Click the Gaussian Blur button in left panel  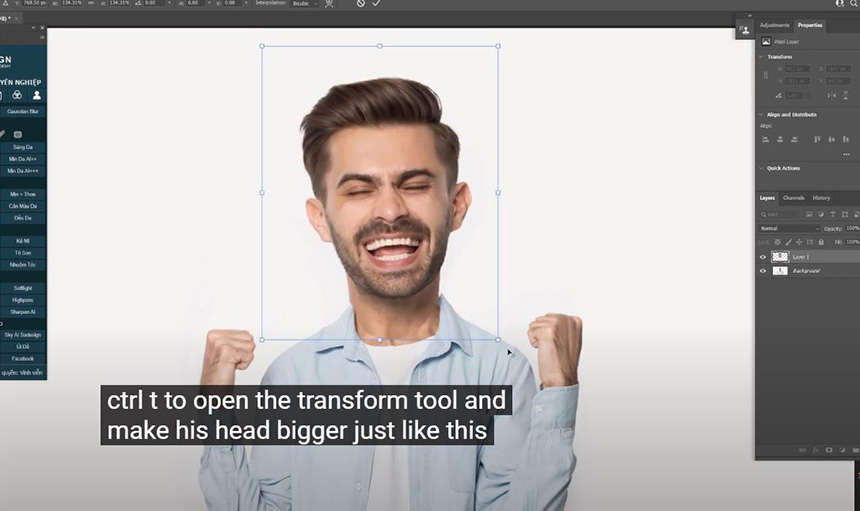tap(23, 112)
